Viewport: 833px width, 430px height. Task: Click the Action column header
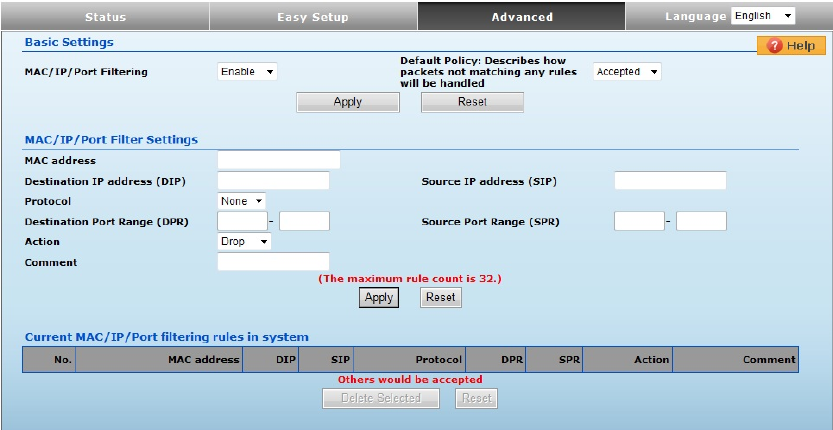click(627, 359)
